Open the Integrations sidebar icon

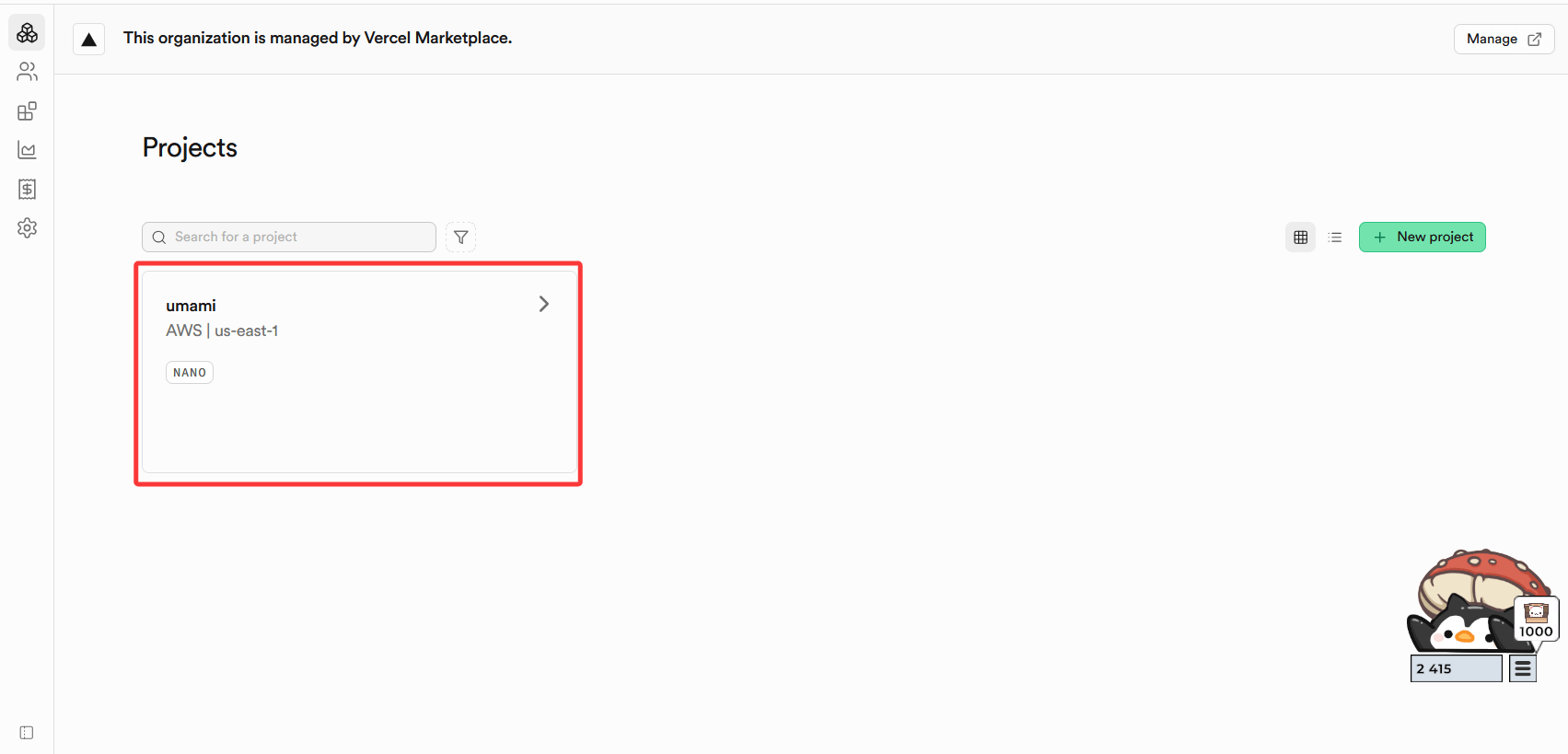coord(28,111)
